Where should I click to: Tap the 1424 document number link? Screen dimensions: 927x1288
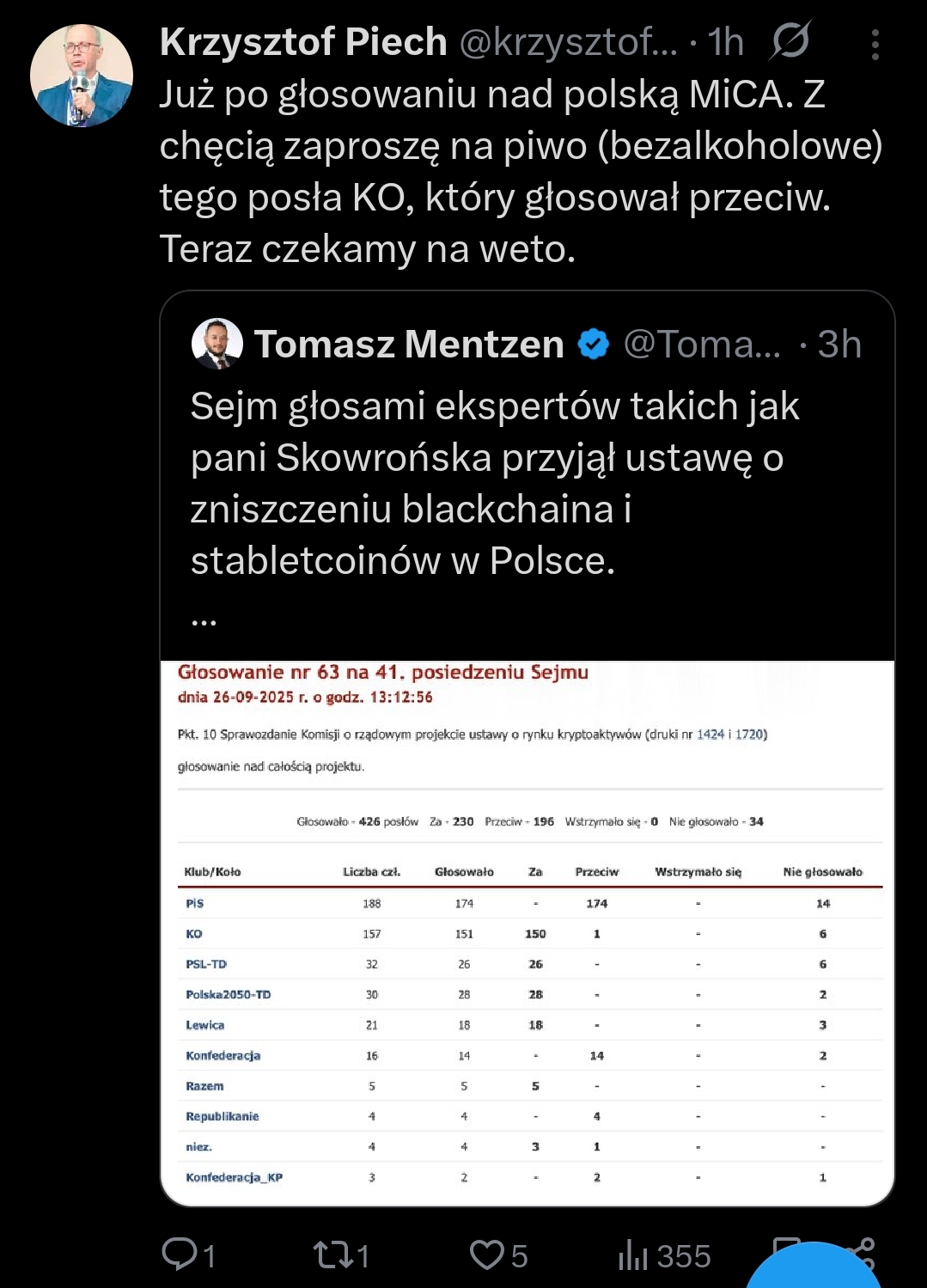[x=710, y=735]
